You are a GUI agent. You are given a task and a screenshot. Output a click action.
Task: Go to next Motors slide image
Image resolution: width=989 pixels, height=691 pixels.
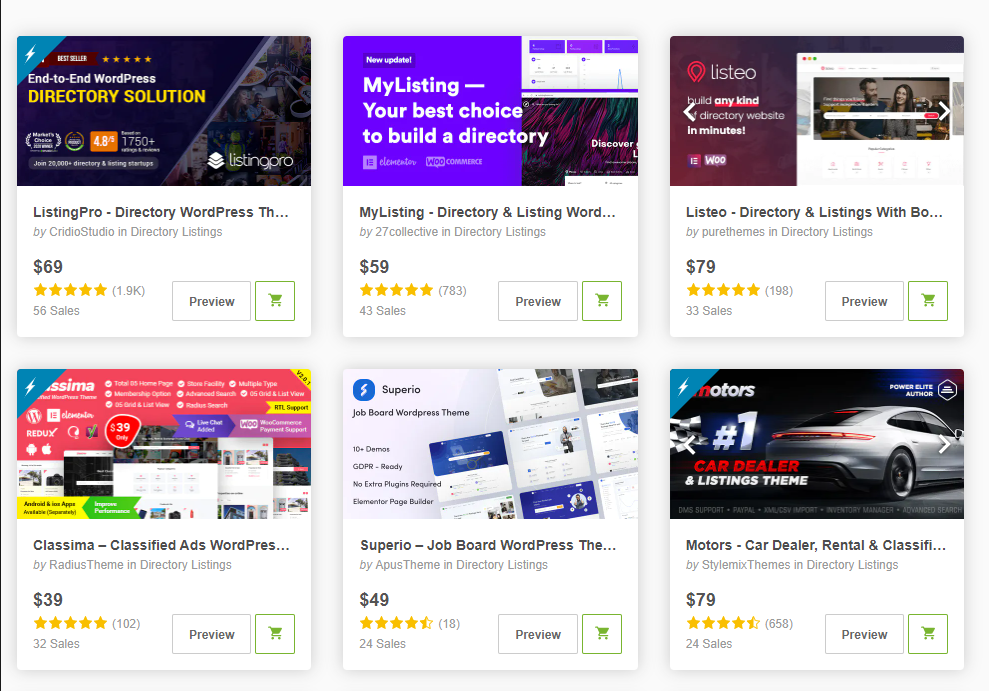pos(944,444)
